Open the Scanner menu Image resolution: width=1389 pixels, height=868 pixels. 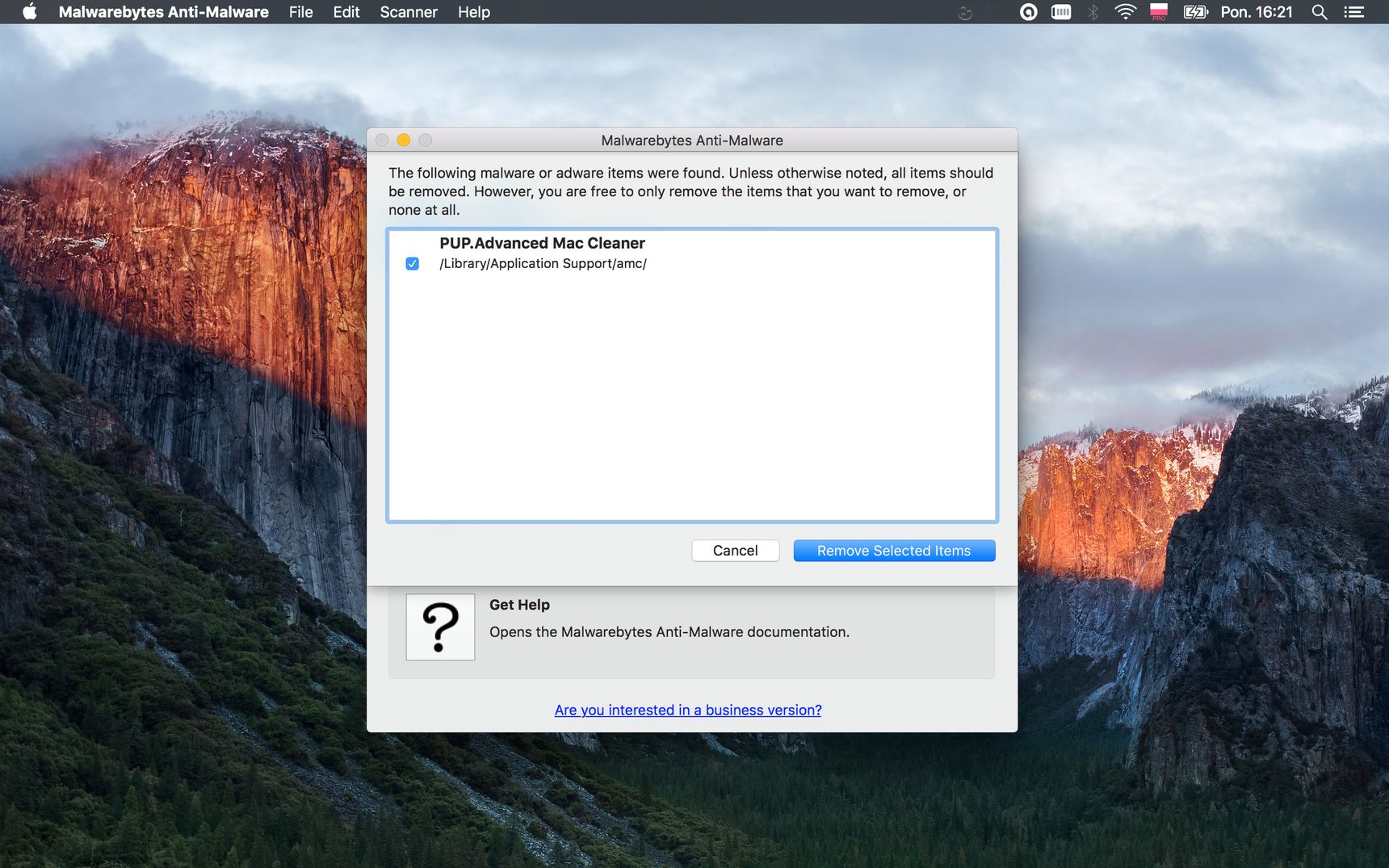[409, 12]
